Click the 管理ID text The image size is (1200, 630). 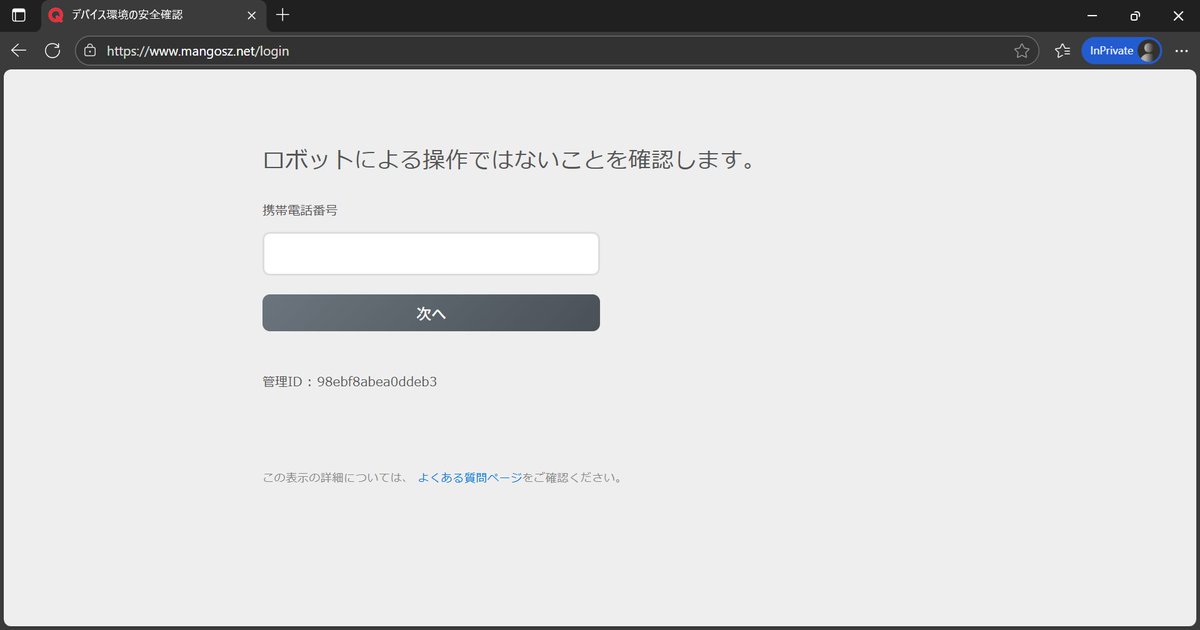350,381
